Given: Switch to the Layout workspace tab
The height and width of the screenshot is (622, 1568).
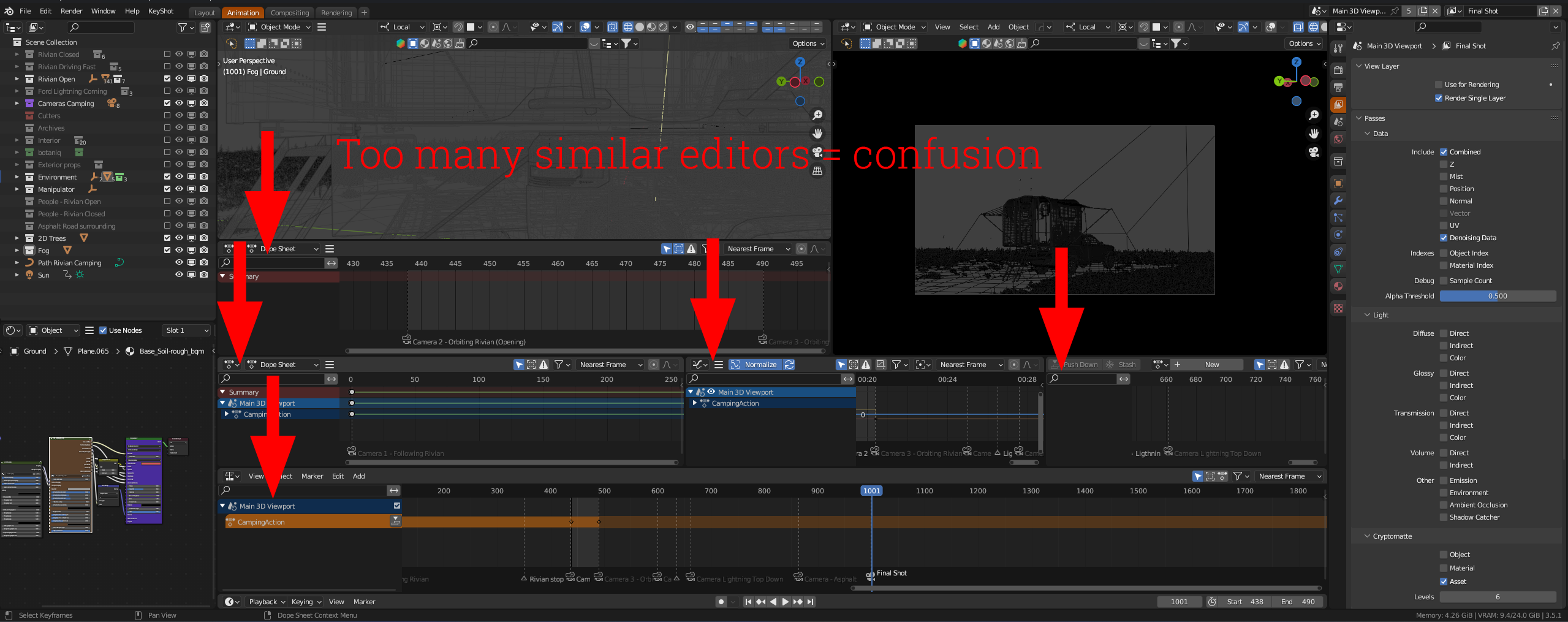Looking at the screenshot, I should tap(205, 12).
